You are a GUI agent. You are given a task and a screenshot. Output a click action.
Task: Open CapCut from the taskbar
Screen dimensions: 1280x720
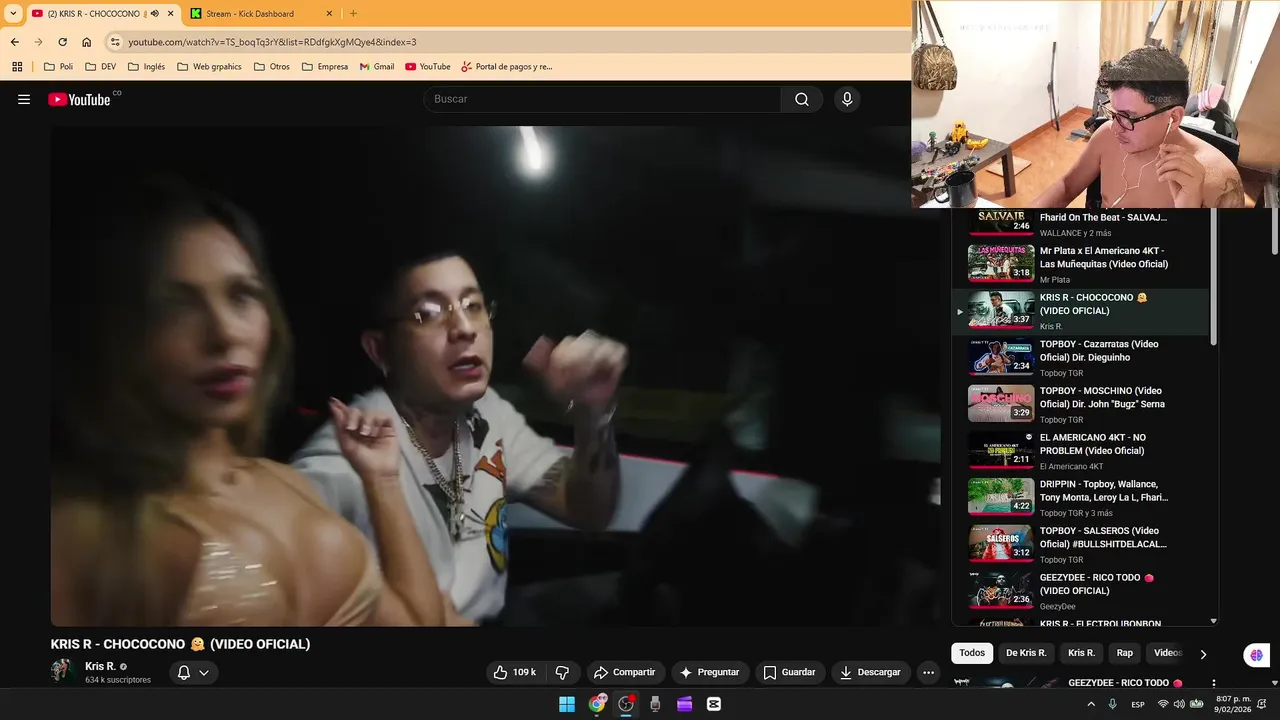pos(714,704)
